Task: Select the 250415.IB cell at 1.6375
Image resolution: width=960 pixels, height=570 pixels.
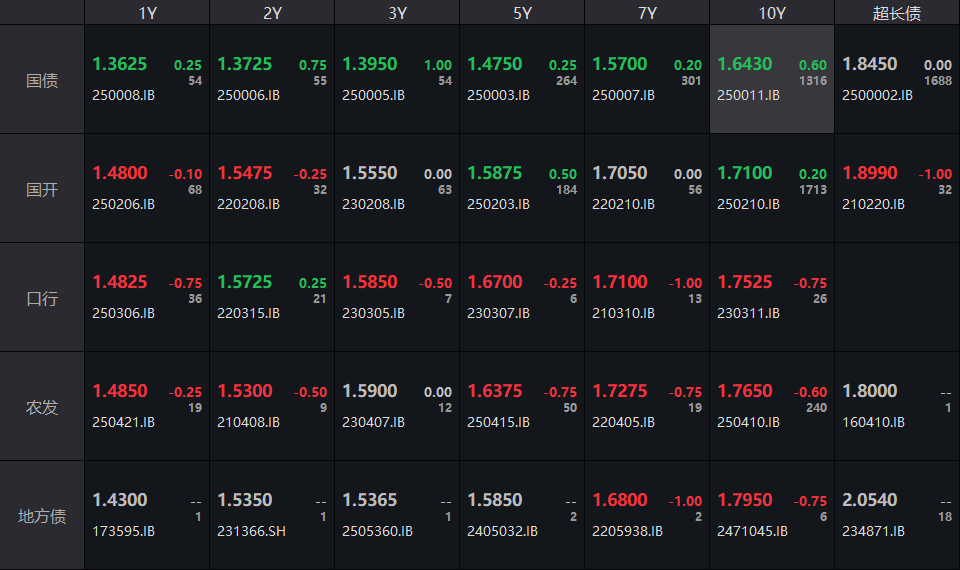Action: click(x=521, y=407)
